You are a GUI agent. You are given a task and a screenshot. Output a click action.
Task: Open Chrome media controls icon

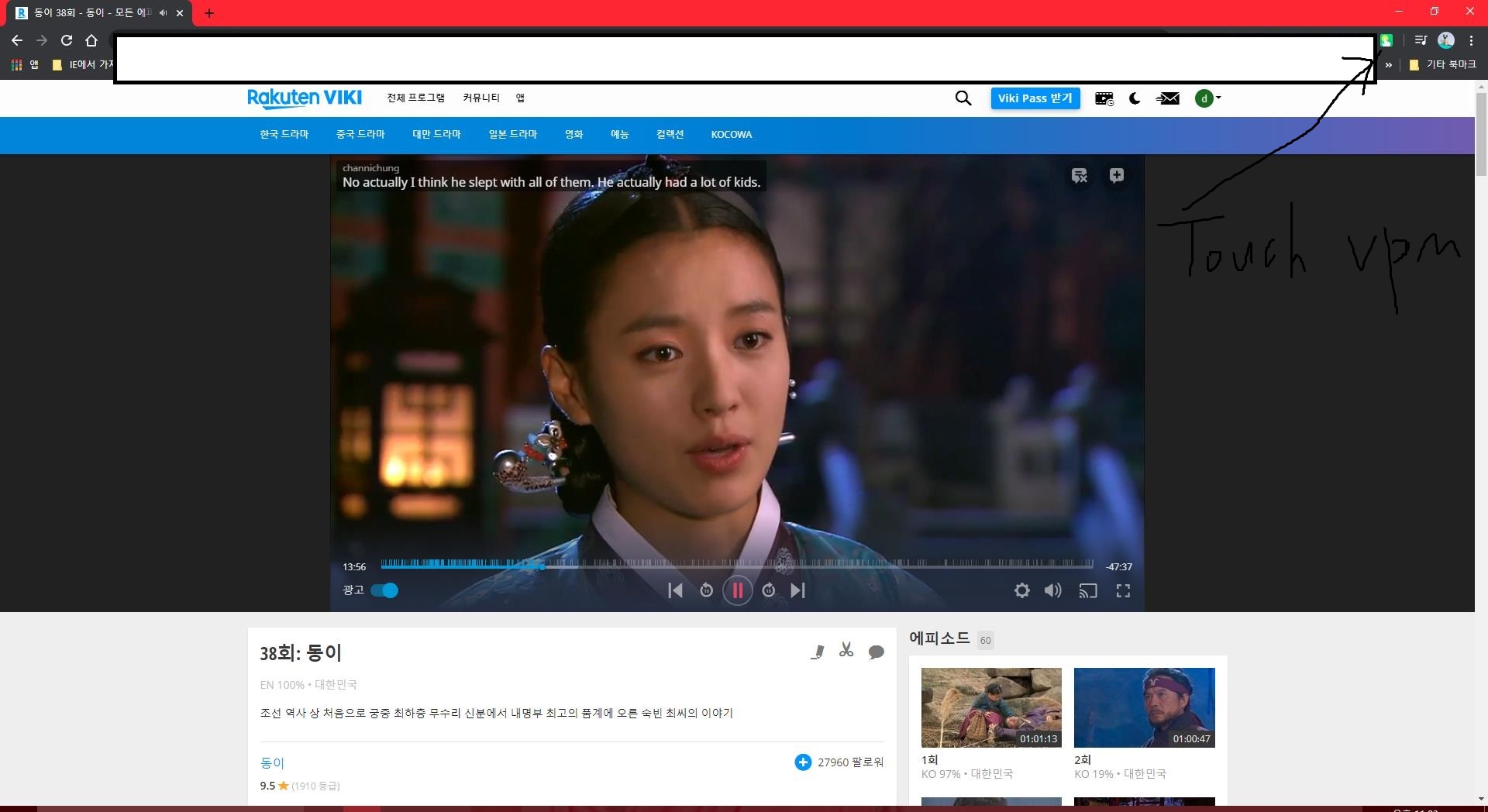tap(1421, 40)
